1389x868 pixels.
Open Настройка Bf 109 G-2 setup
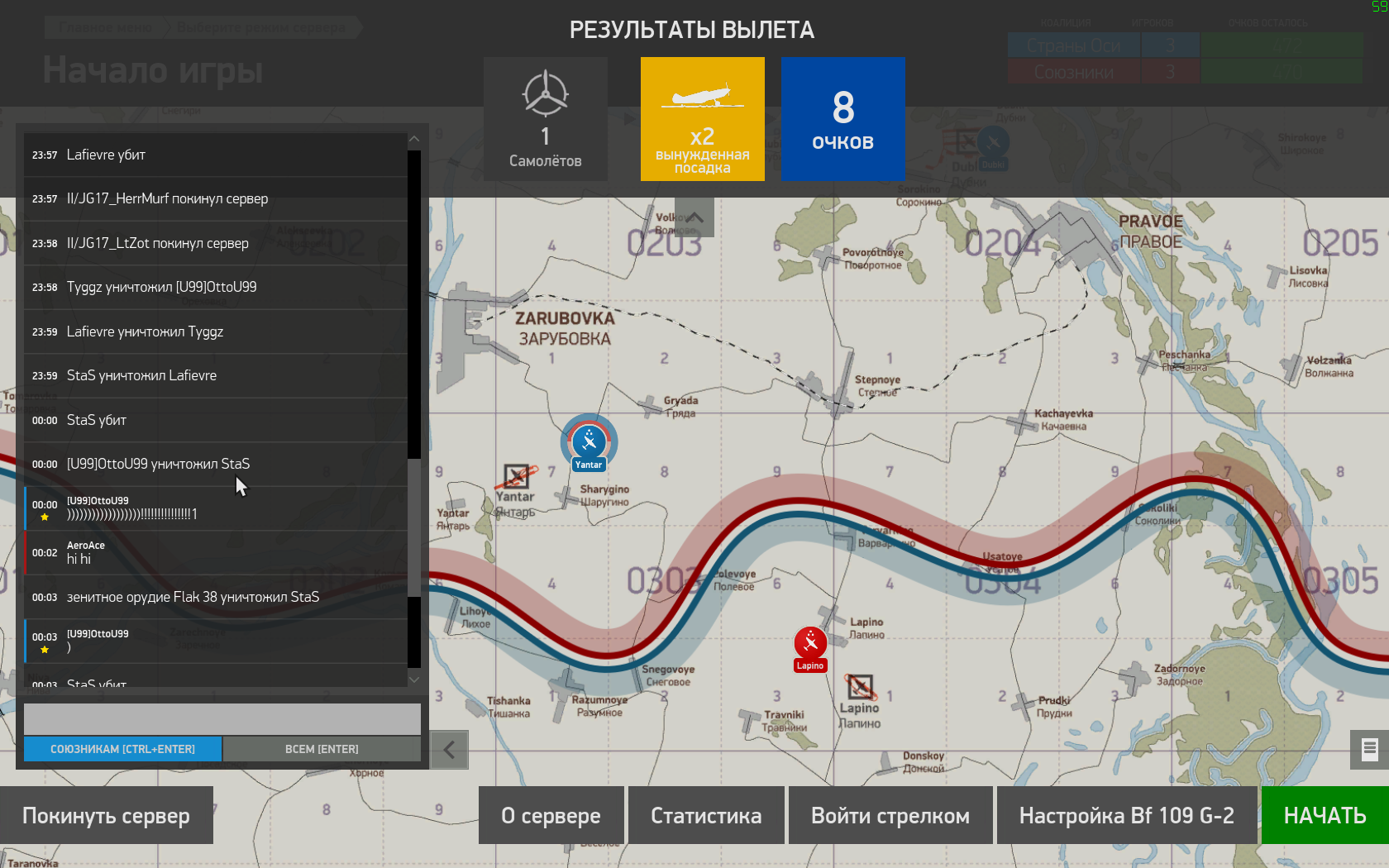[x=1126, y=815]
